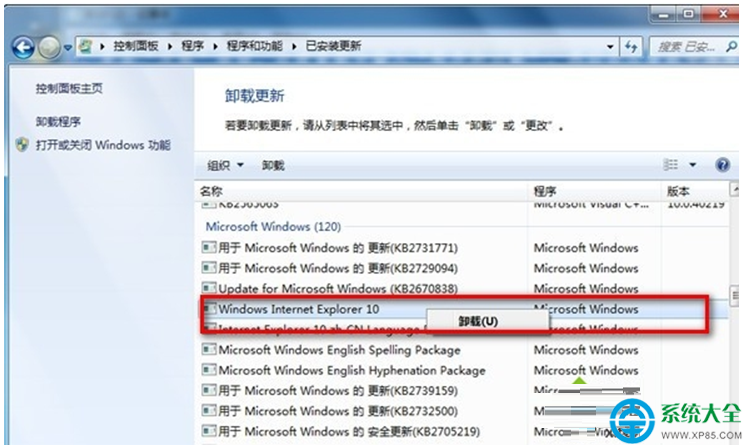Collapse the Microsoft Windows (120) group
Image resolution: width=744 pixels, height=446 pixels.
click(273, 226)
